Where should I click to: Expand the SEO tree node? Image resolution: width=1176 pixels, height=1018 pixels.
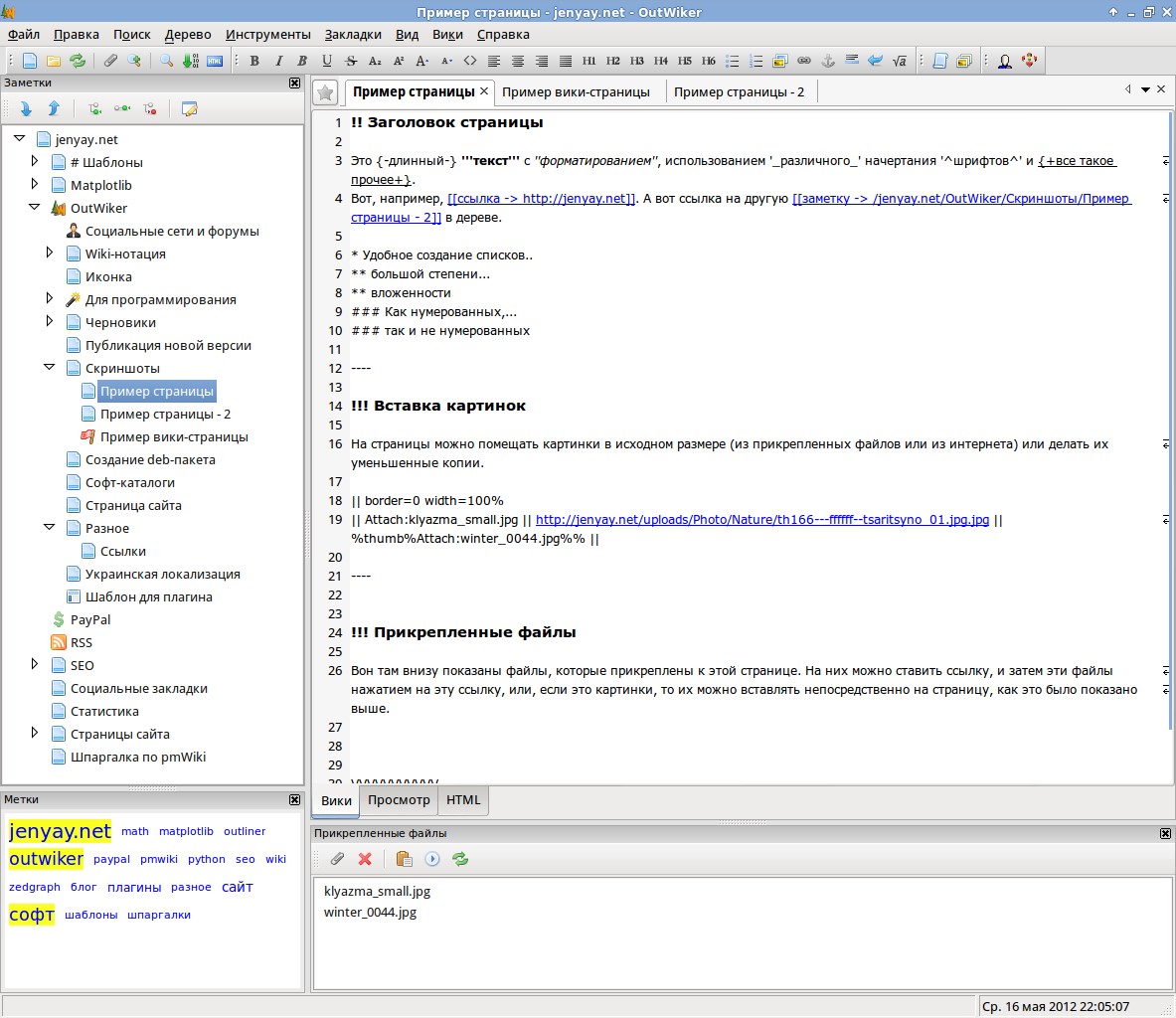point(35,665)
